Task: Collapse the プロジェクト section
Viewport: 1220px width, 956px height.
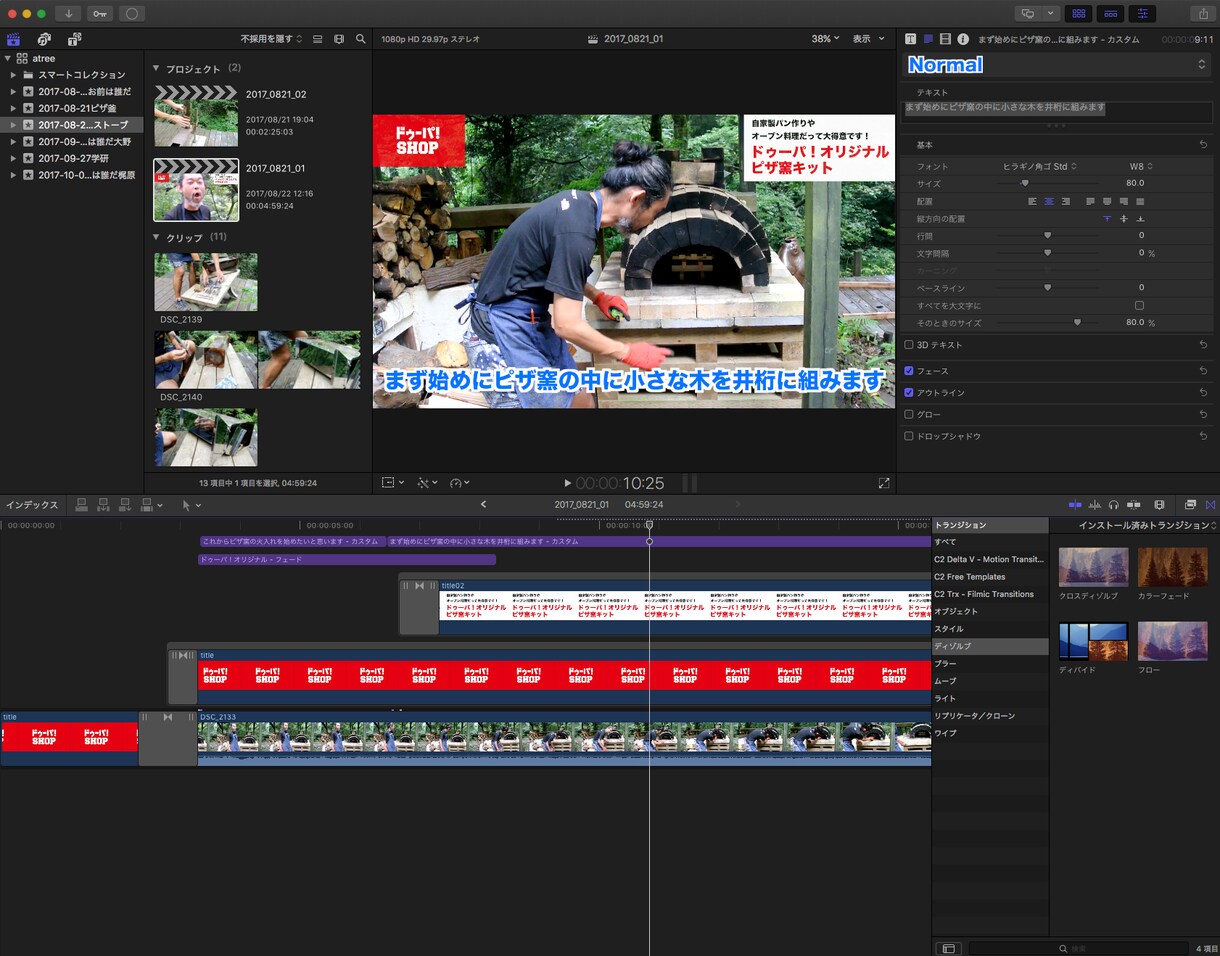Action: pos(156,69)
